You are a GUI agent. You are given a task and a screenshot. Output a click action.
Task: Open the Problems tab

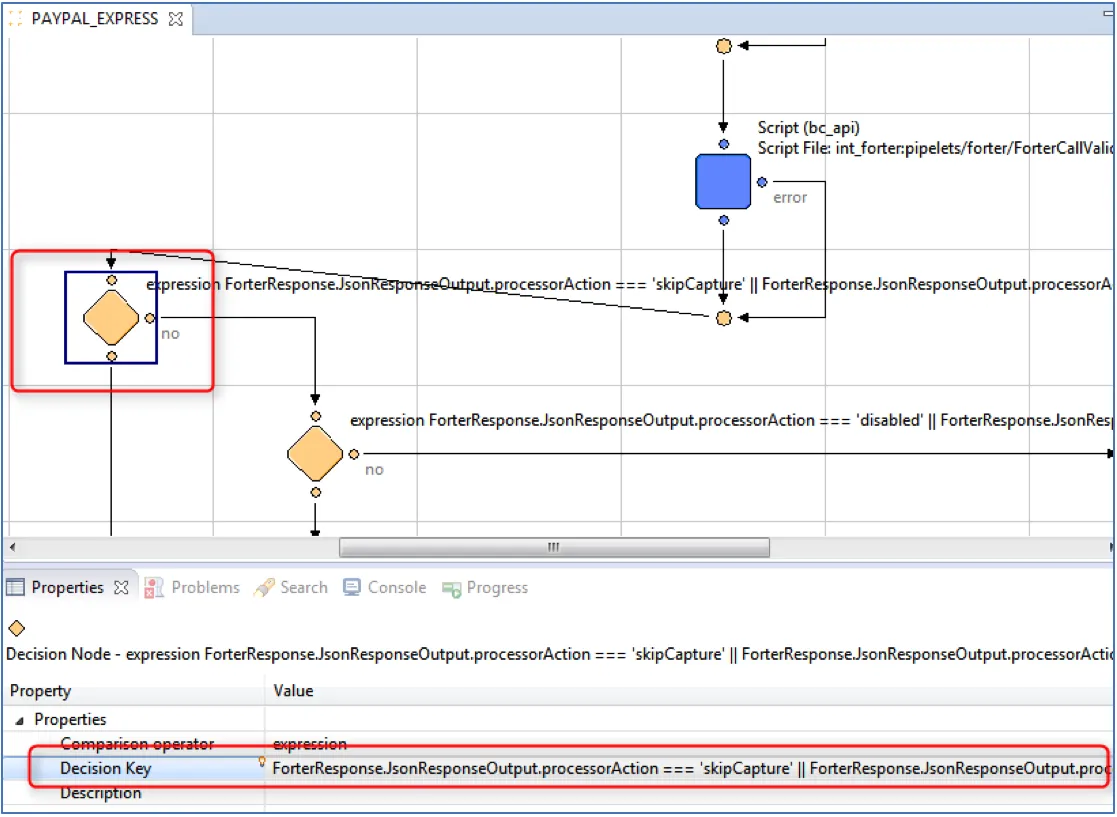(x=205, y=588)
